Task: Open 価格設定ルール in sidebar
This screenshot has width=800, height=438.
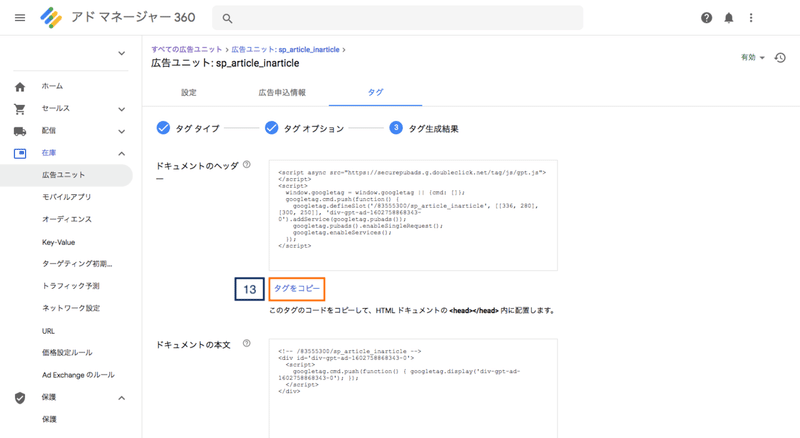Action: click(67, 353)
